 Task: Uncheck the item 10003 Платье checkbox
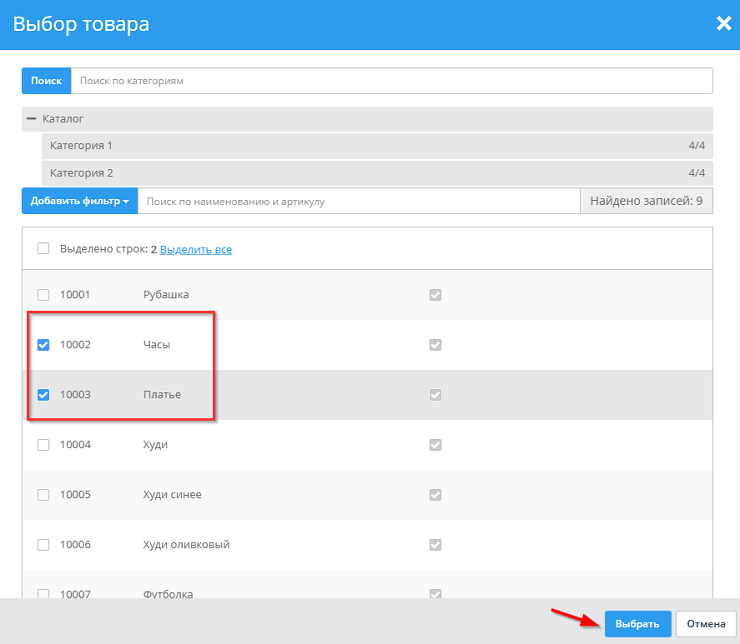pos(43,395)
